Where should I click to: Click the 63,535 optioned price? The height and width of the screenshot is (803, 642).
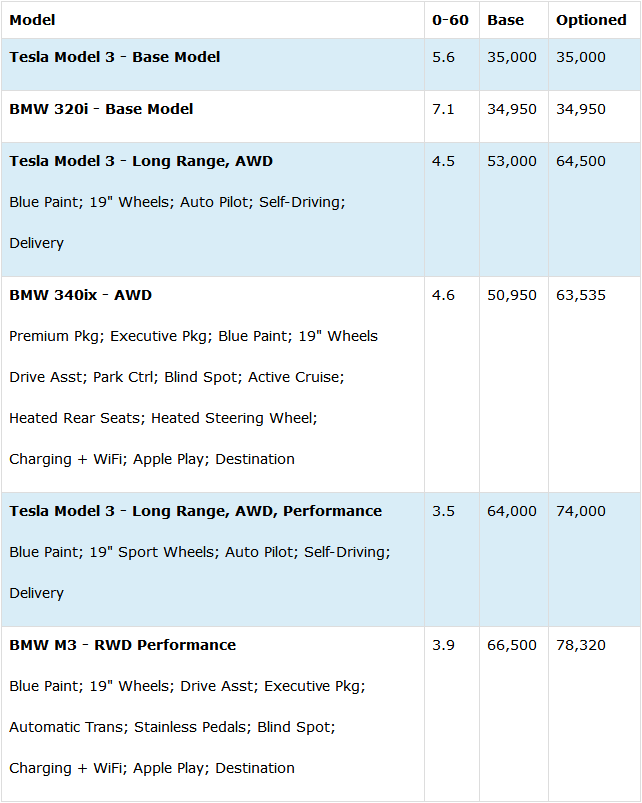pos(581,295)
